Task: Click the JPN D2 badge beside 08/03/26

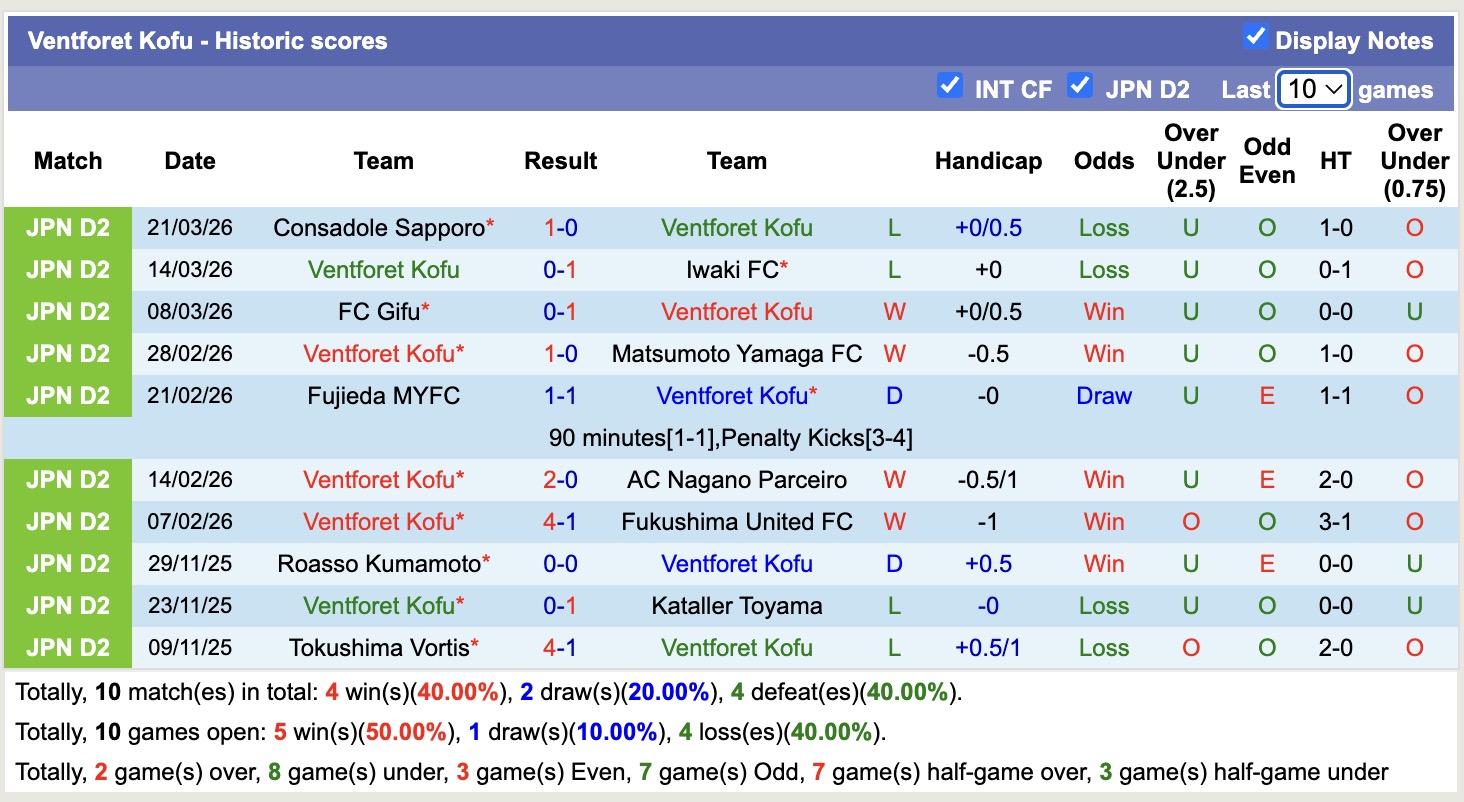Action: [67, 311]
